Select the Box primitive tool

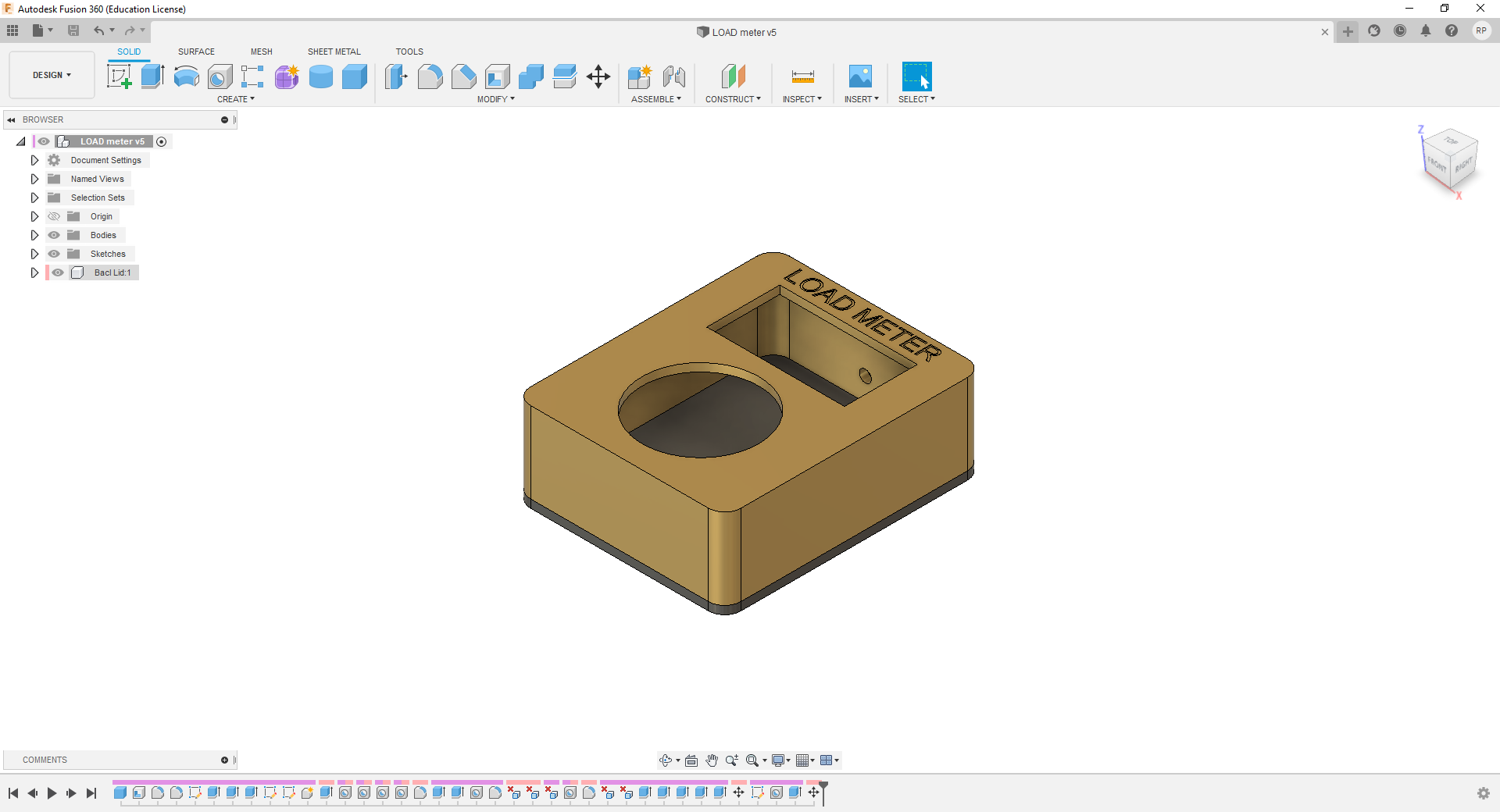[355, 77]
